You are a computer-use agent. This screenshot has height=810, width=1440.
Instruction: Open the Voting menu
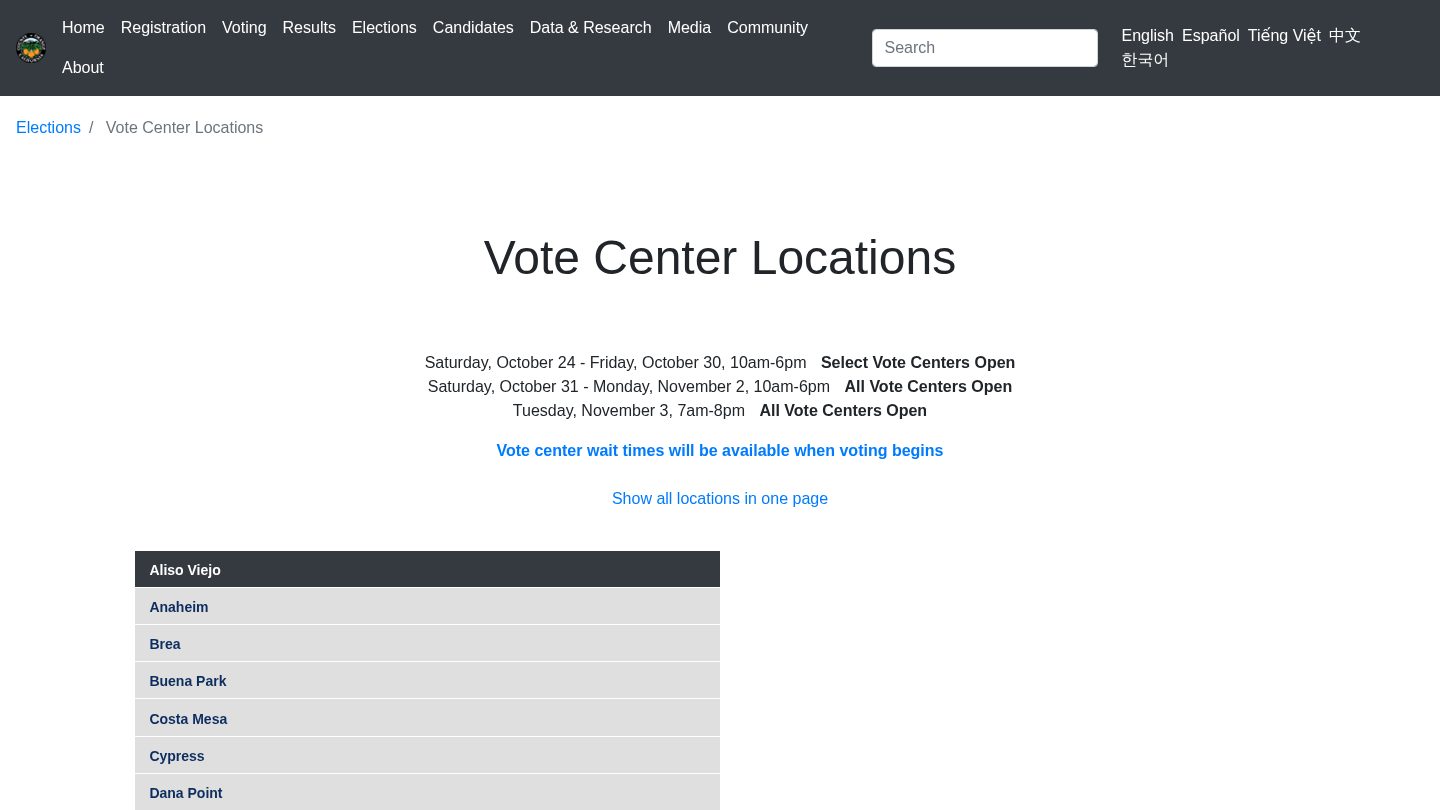pyautogui.click(x=244, y=28)
